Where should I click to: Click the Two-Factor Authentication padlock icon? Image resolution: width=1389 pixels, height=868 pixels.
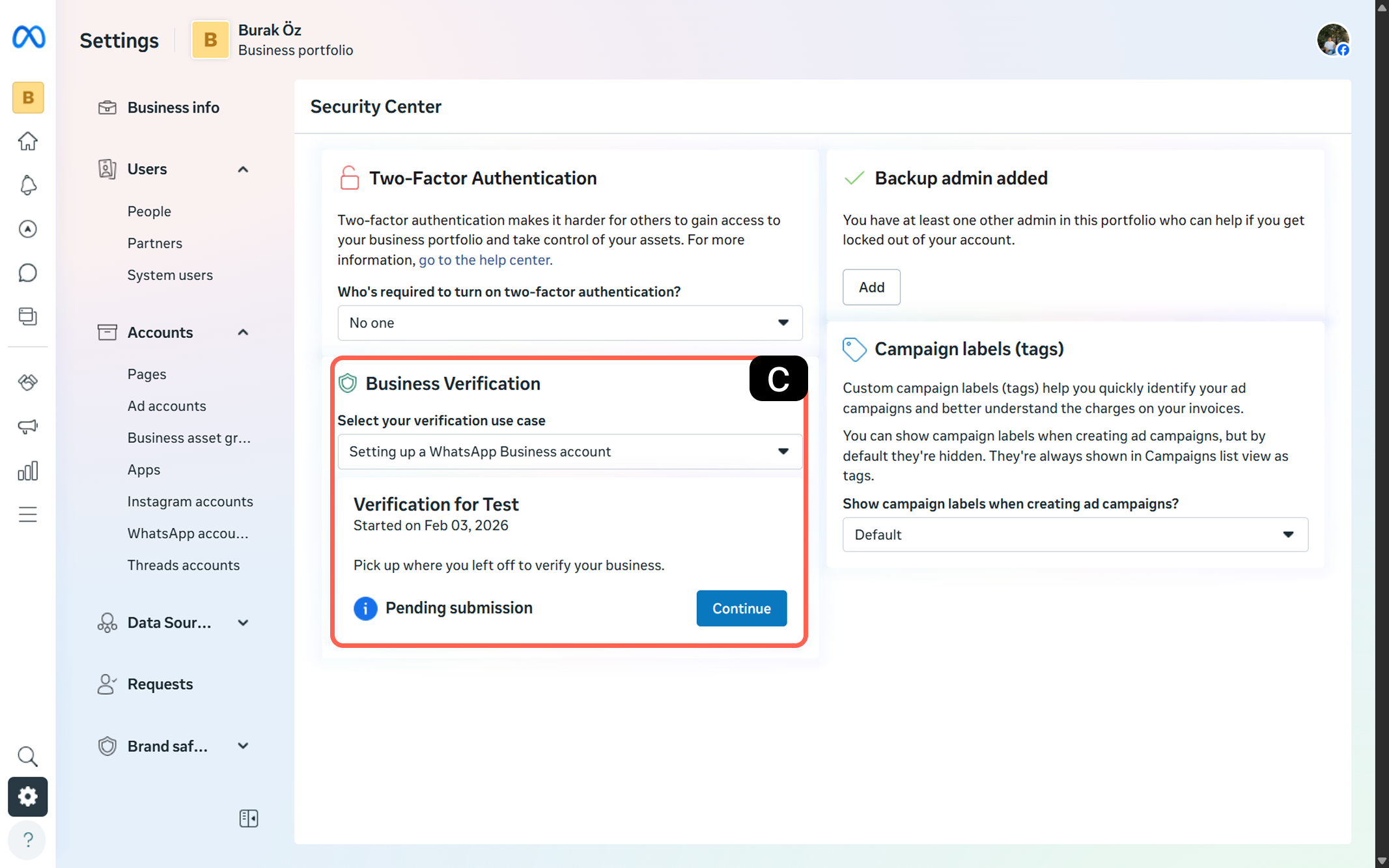(x=350, y=178)
